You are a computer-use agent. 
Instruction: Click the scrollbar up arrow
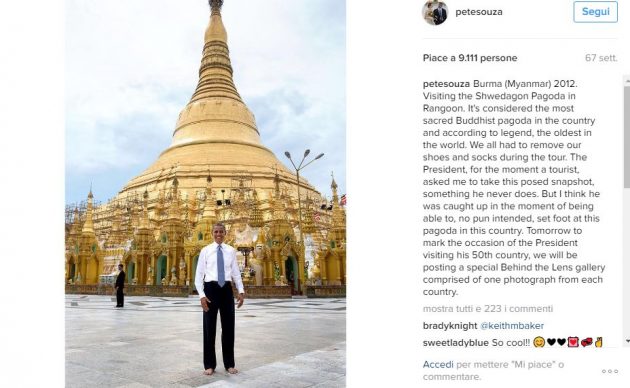tap(627, 80)
